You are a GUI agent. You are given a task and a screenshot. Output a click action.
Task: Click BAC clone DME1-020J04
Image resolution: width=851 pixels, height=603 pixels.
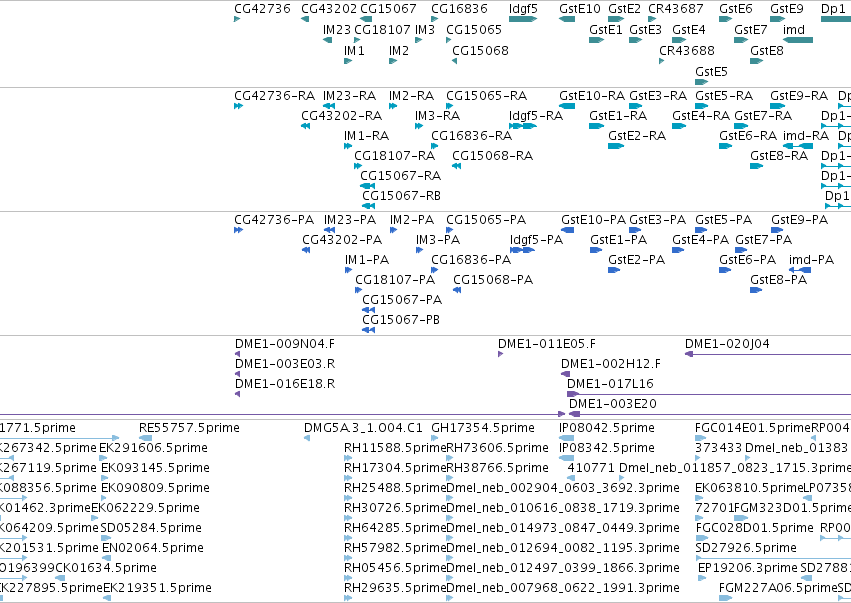(727, 344)
